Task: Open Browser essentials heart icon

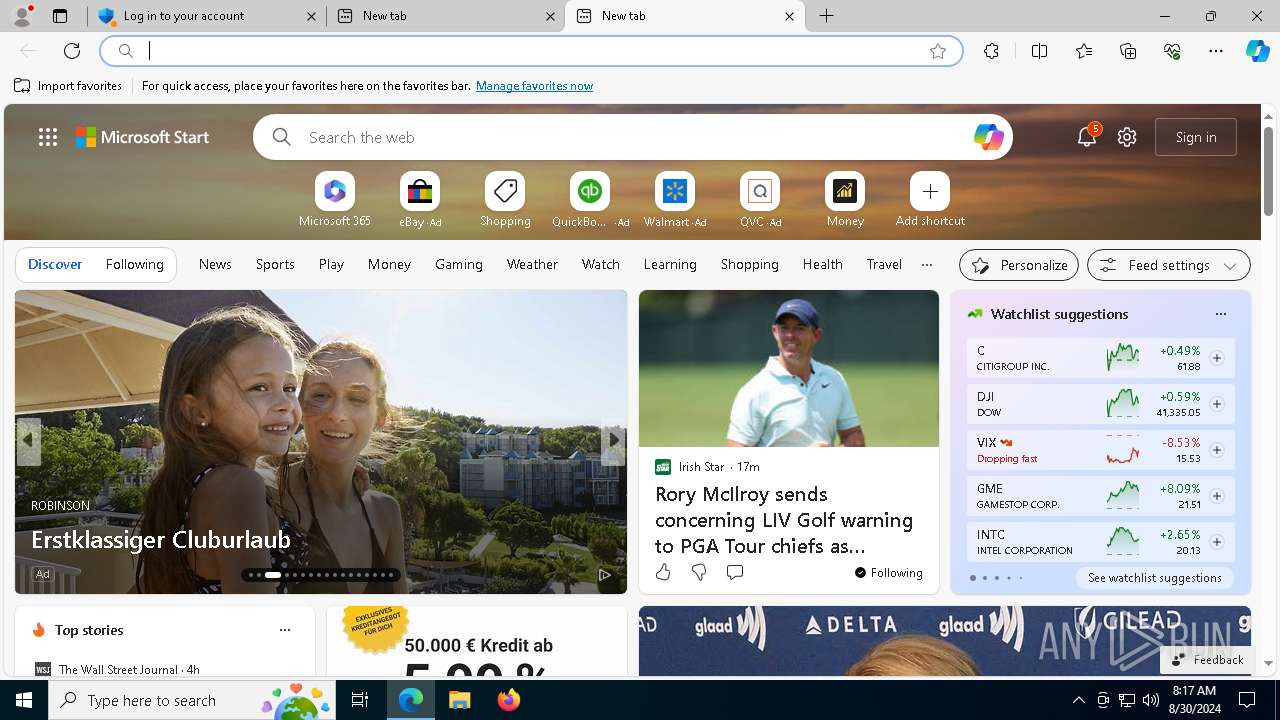Action: tap(1172, 51)
